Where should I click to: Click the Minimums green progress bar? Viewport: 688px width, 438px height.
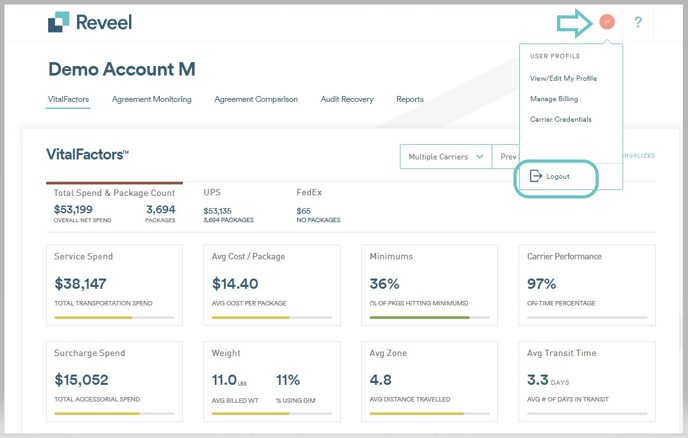tap(419, 317)
